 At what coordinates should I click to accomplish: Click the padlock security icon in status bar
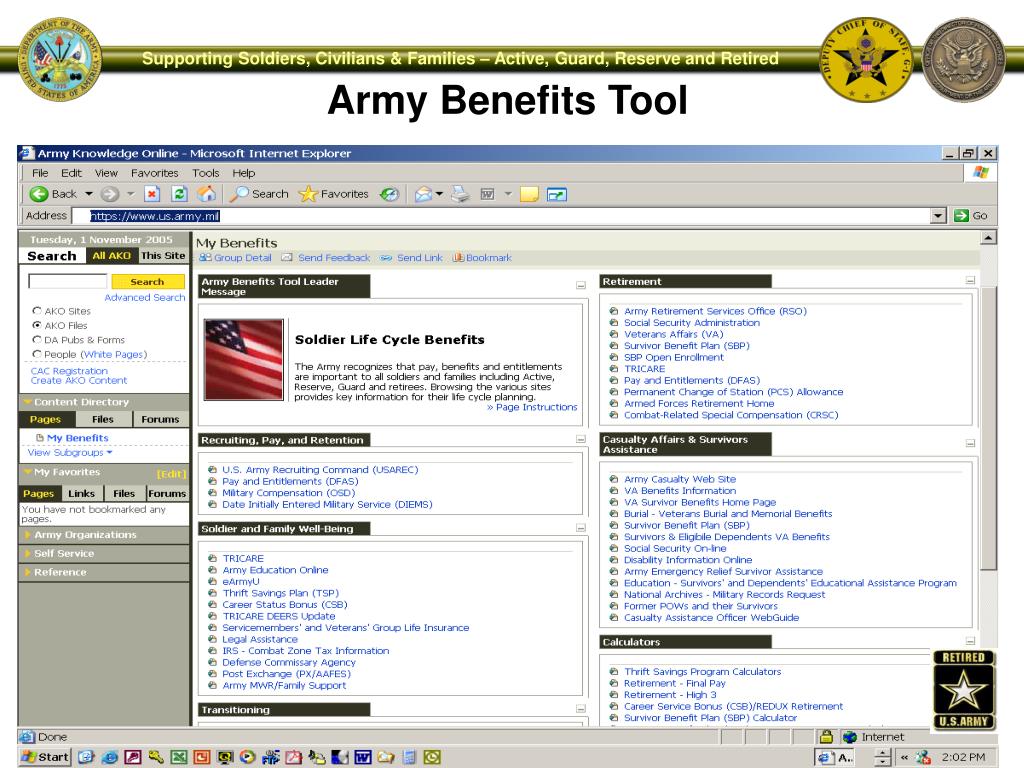pyautogui.click(x=826, y=737)
